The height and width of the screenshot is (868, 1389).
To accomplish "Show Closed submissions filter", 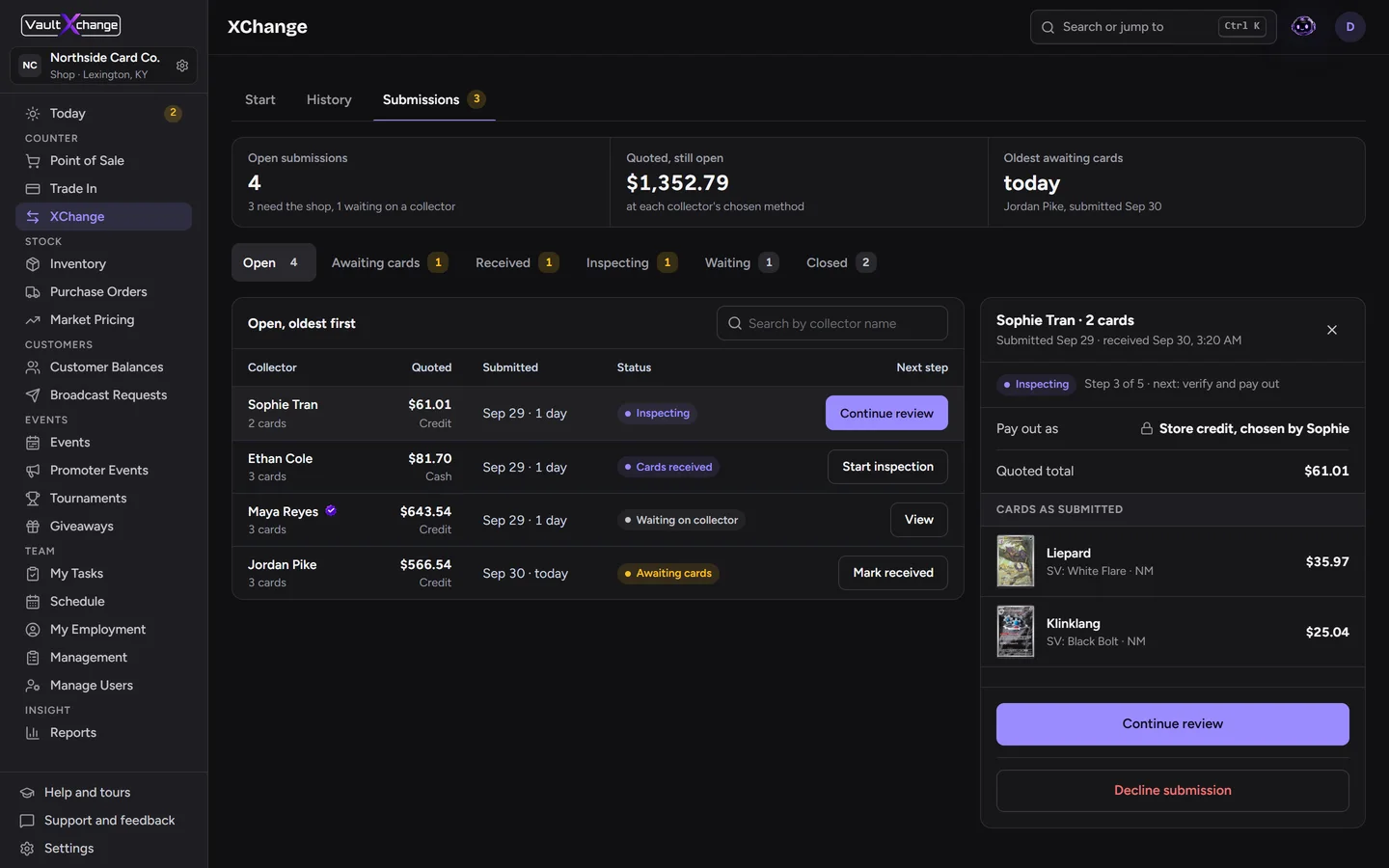I will tap(841, 262).
